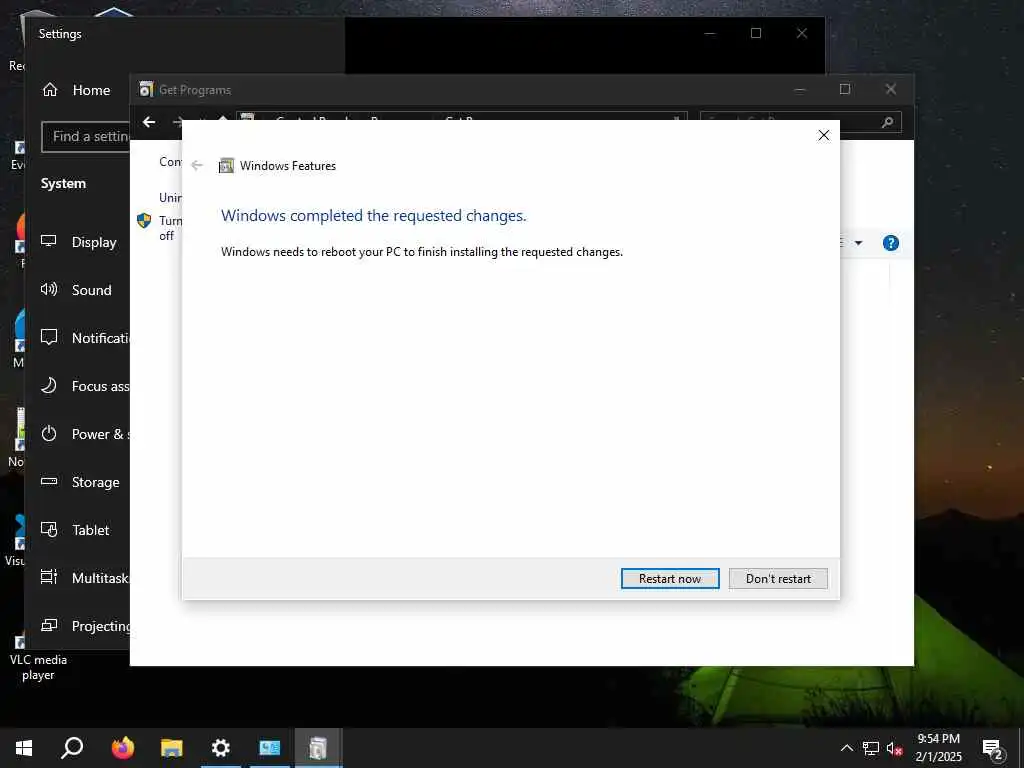This screenshot has height=768, width=1024.
Task: Click search magnifier in Get Programs window
Action: [x=887, y=122]
